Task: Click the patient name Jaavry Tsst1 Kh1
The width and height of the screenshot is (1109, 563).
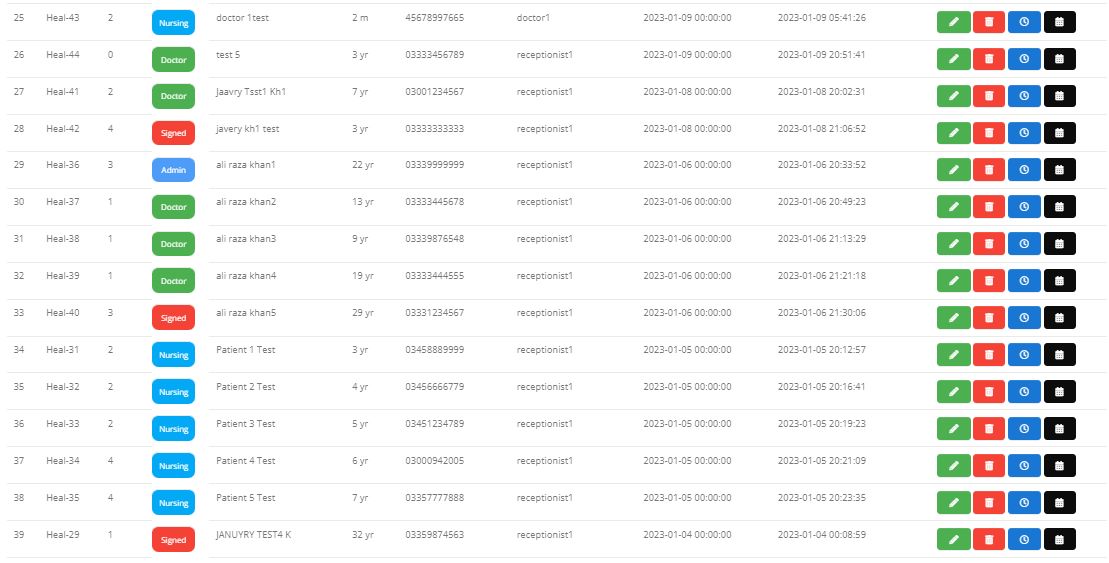Action: [x=251, y=91]
